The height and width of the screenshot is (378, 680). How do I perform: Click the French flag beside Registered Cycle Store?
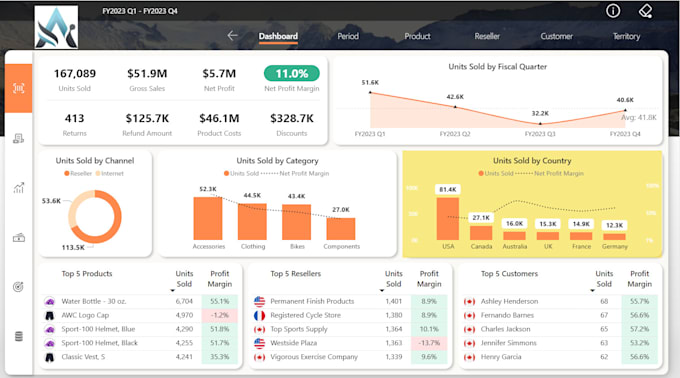point(259,315)
